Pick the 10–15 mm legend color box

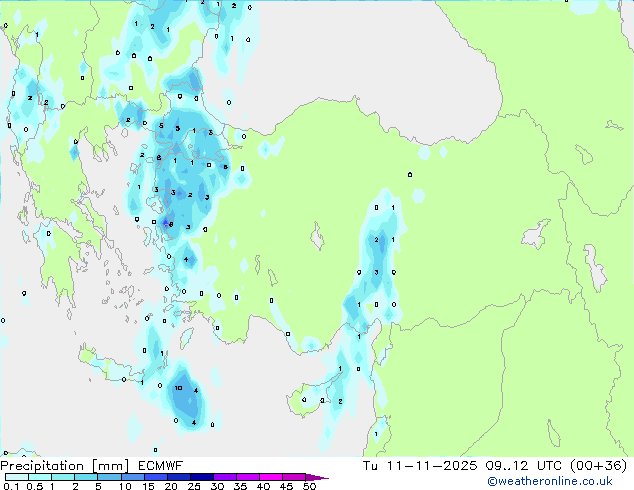pos(132,477)
